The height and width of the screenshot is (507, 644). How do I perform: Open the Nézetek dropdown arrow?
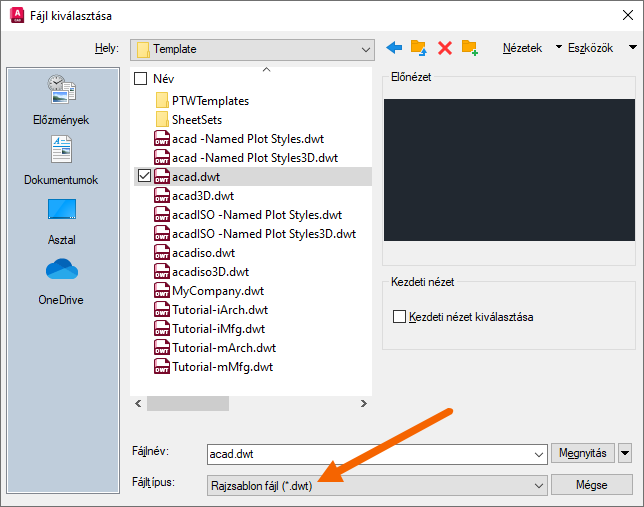tap(559, 47)
